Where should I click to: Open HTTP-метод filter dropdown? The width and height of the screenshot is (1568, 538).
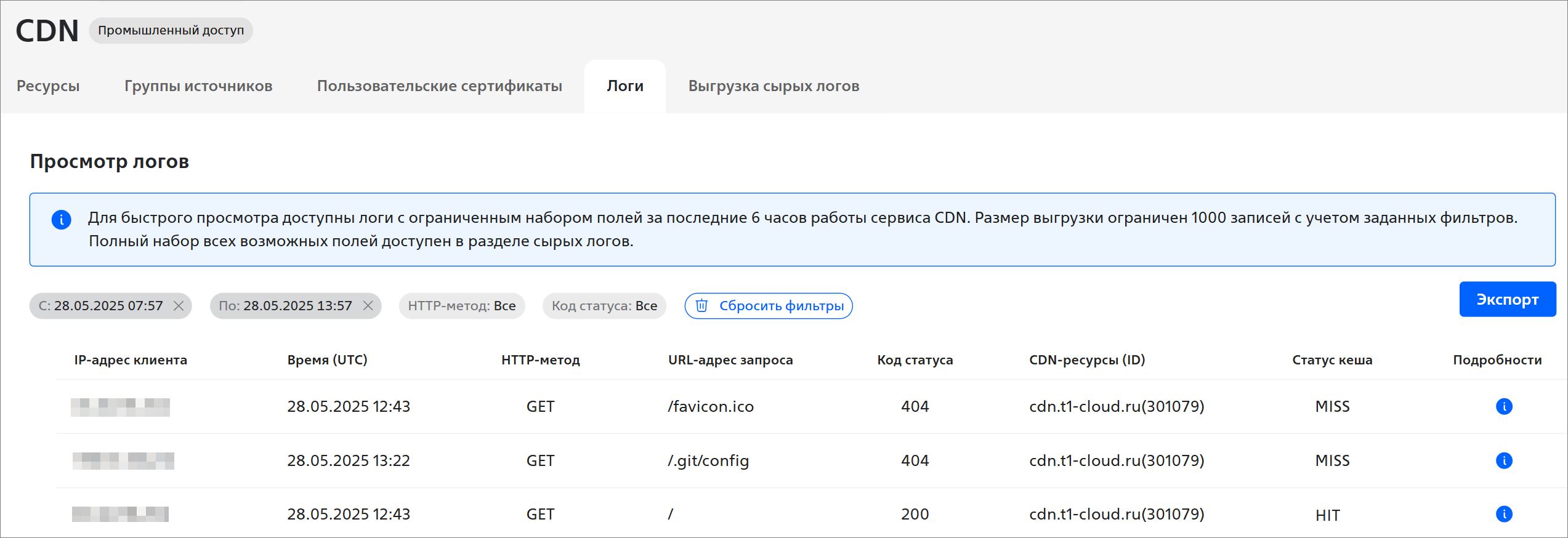tap(462, 306)
